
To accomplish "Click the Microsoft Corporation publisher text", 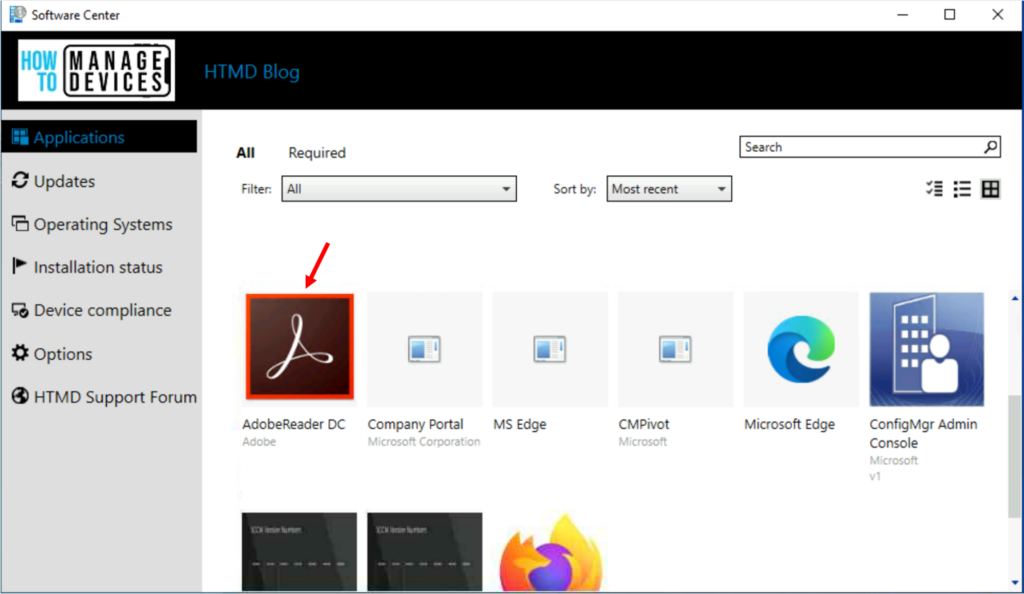I will pyautogui.click(x=424, y=442).
